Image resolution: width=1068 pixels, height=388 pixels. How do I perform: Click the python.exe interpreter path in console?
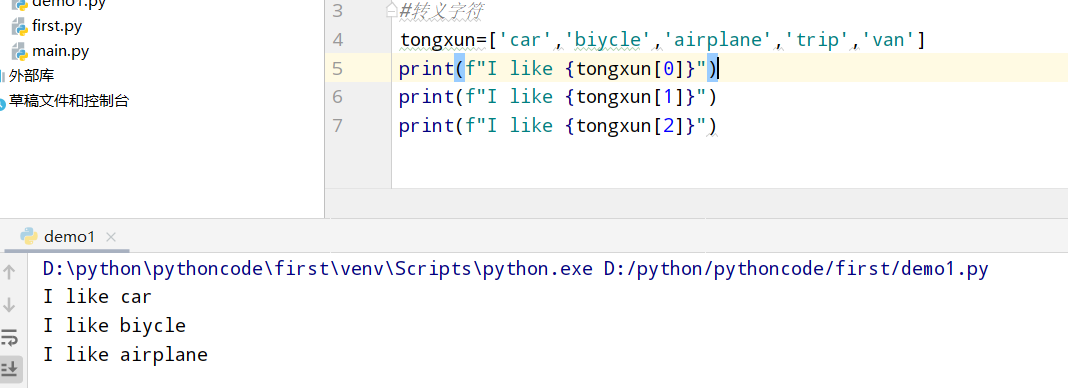(x=318, y=270)
